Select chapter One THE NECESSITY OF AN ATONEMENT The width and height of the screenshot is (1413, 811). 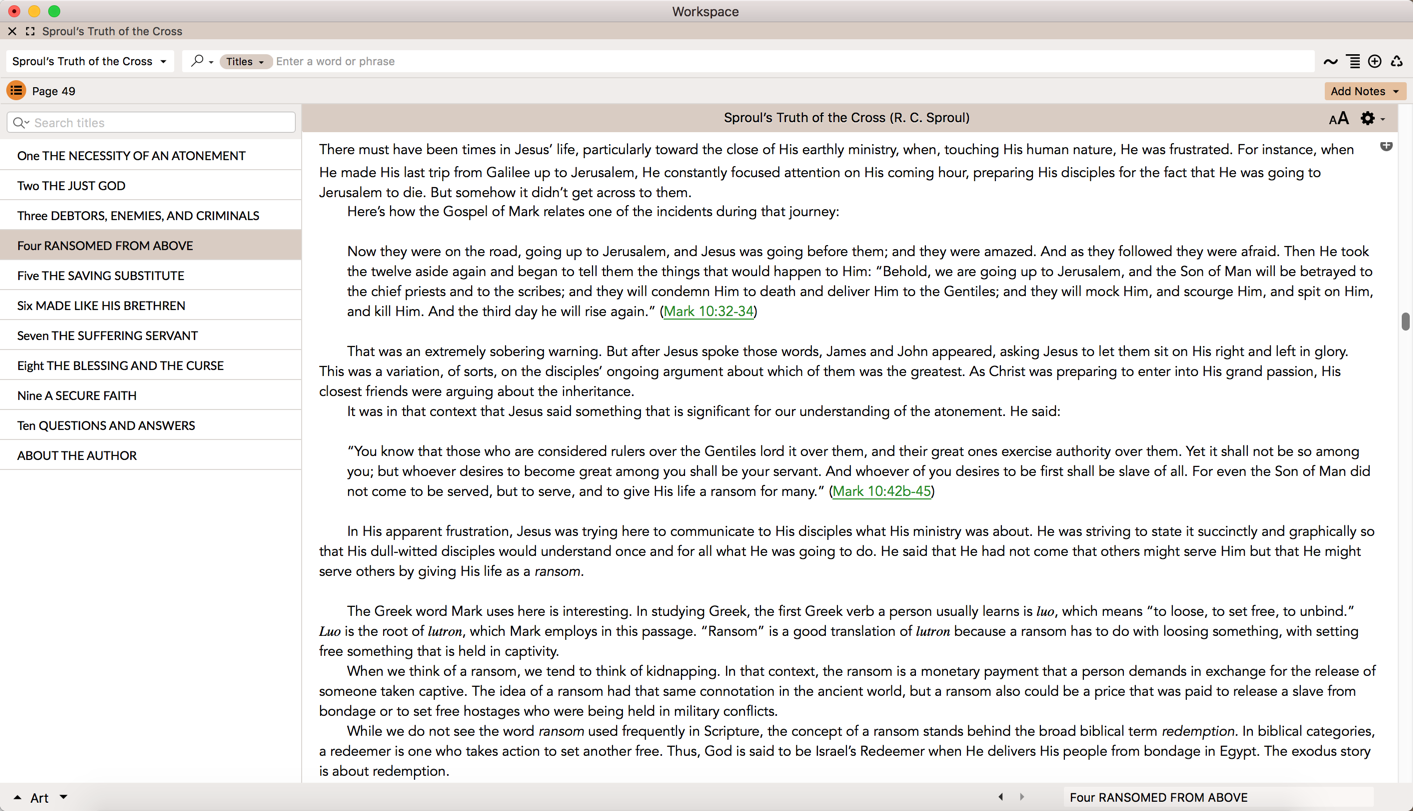[150, 155]
